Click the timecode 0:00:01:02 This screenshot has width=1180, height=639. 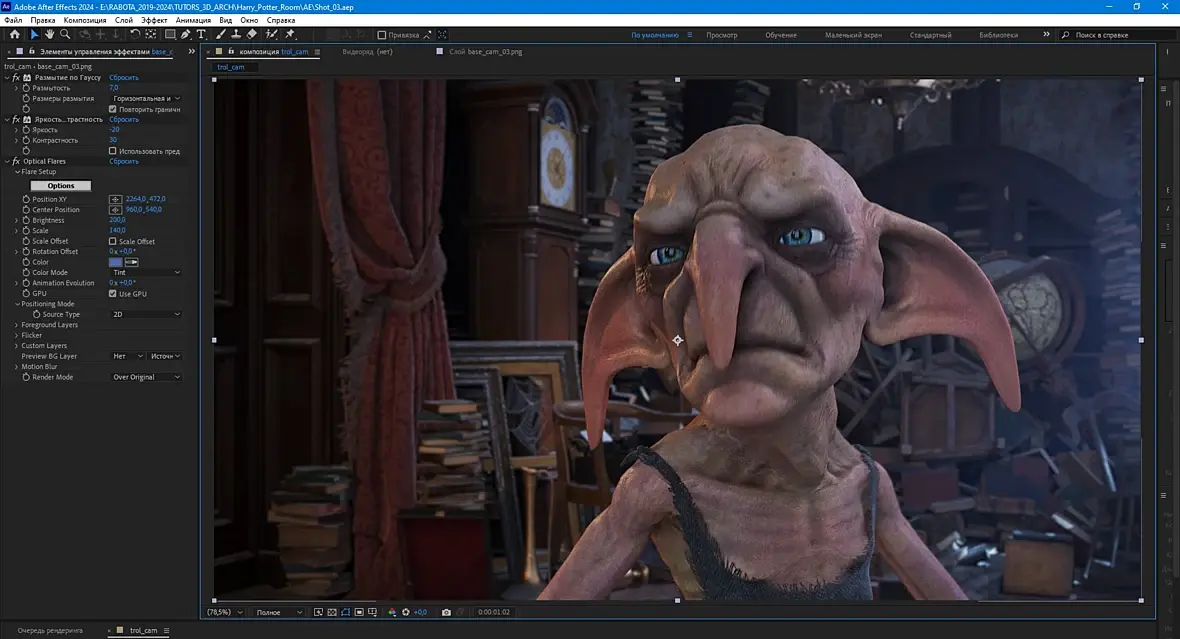pos(494,613)
